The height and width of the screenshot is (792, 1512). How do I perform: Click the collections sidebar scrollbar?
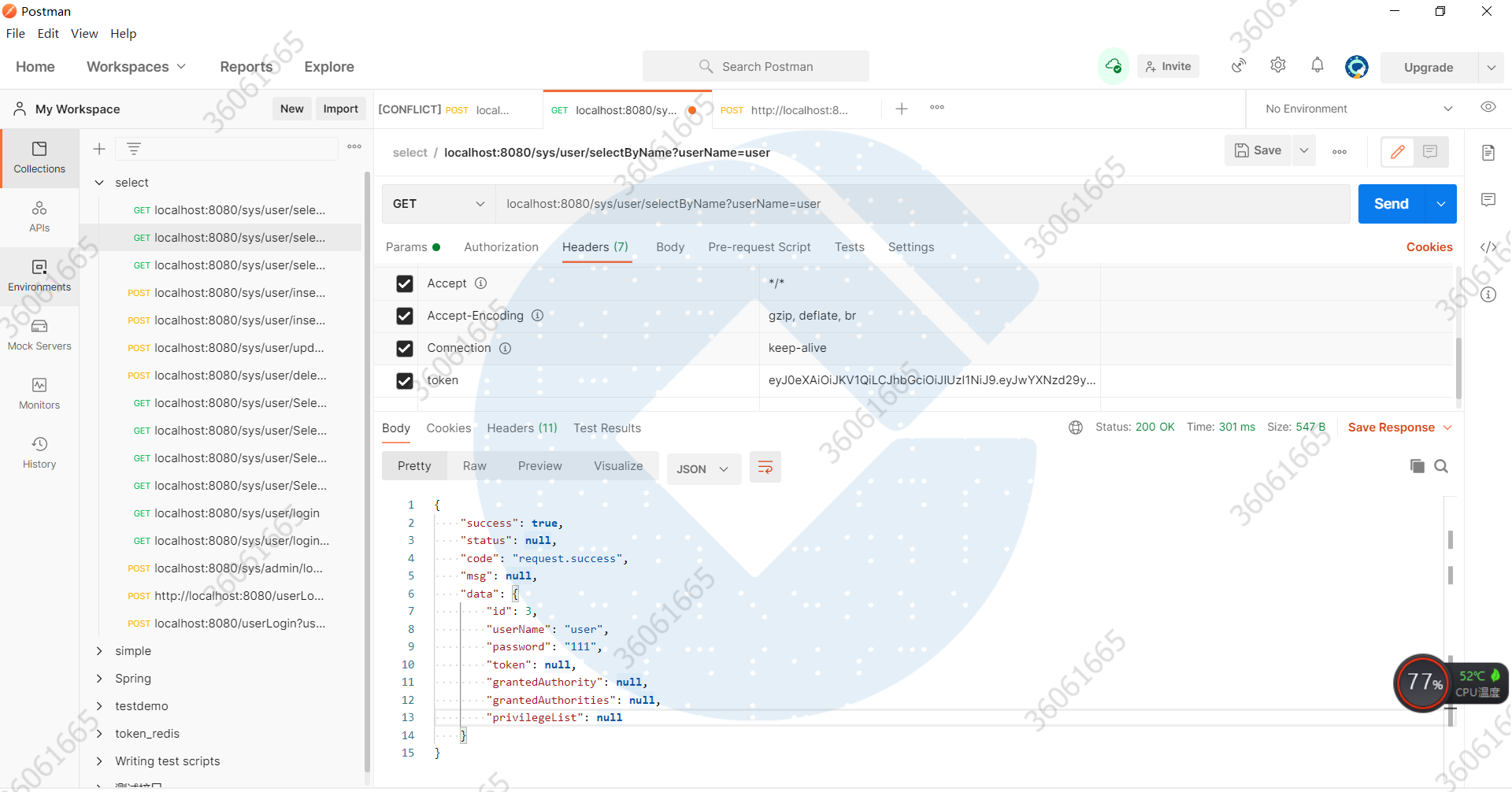tap(367, 472)
